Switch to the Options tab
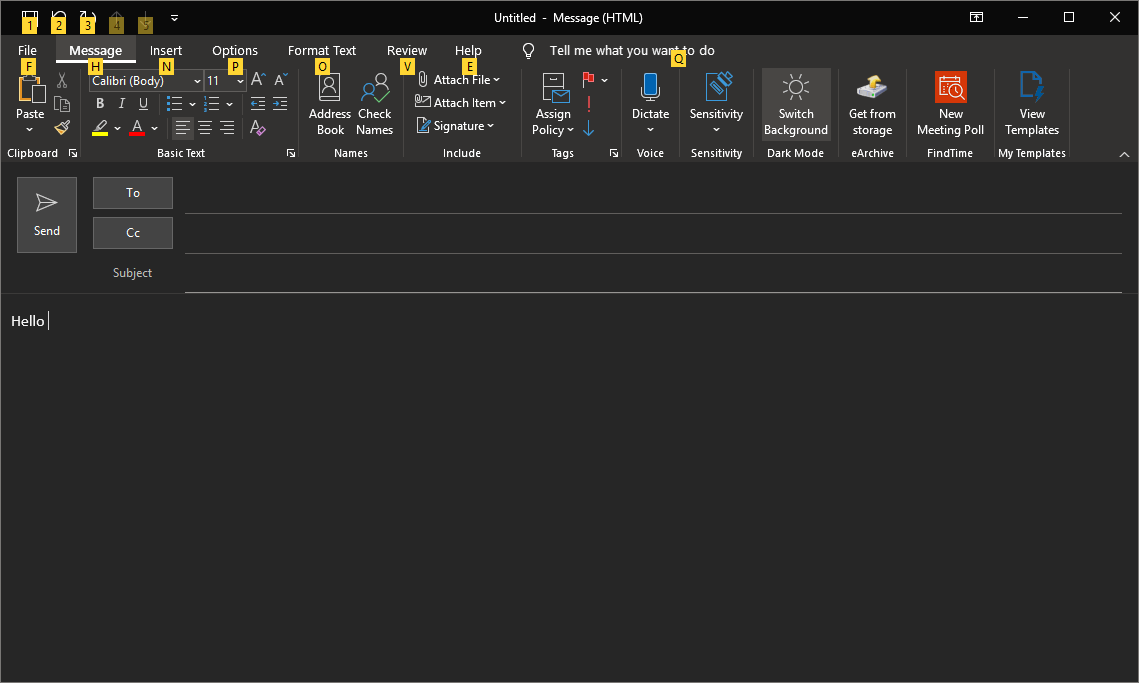The image size is (1139, 683). click(235, 50)
